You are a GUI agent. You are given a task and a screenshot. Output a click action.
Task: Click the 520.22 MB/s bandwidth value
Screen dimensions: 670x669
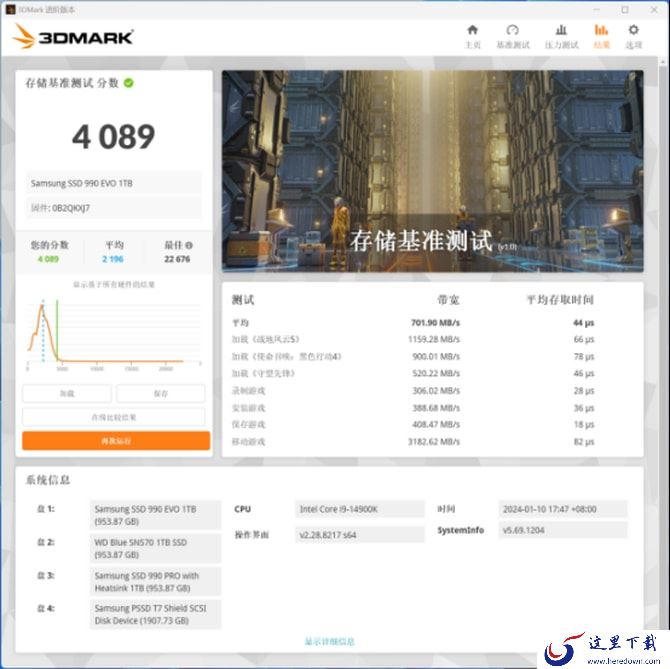pyautogui.click(x=436, y=373)
